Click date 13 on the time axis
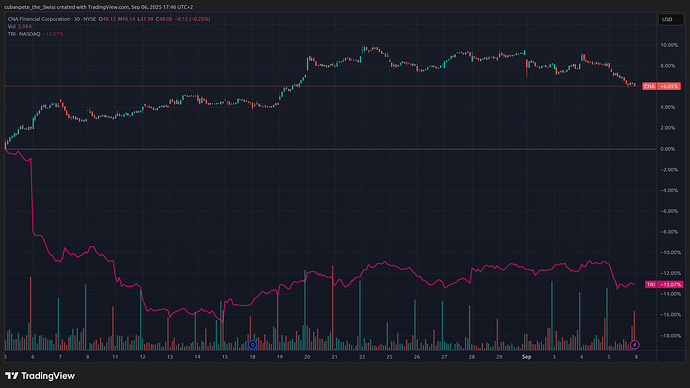 click(170, 357)
